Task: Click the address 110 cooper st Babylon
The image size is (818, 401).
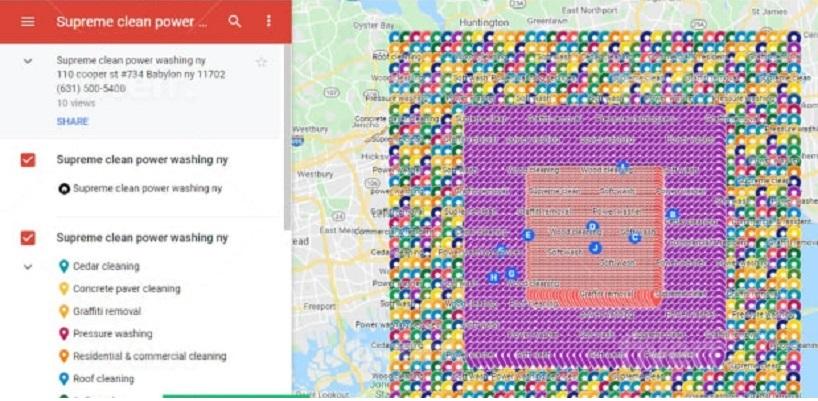Action: 141,75
